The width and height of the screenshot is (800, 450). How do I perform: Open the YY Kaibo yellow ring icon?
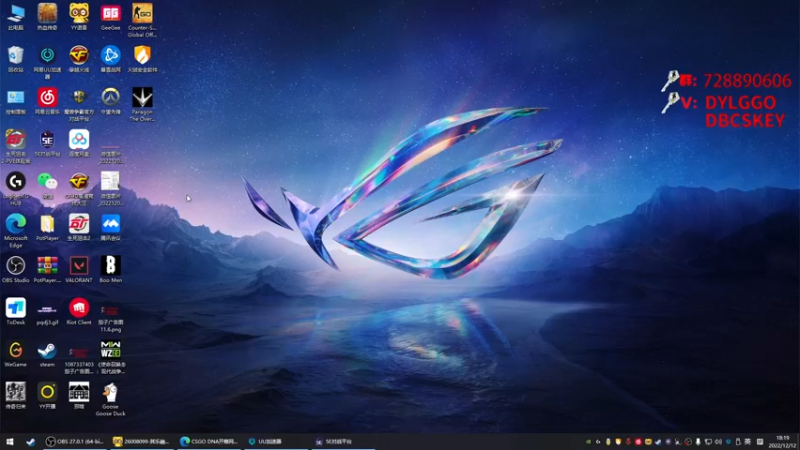click(47, 396)
